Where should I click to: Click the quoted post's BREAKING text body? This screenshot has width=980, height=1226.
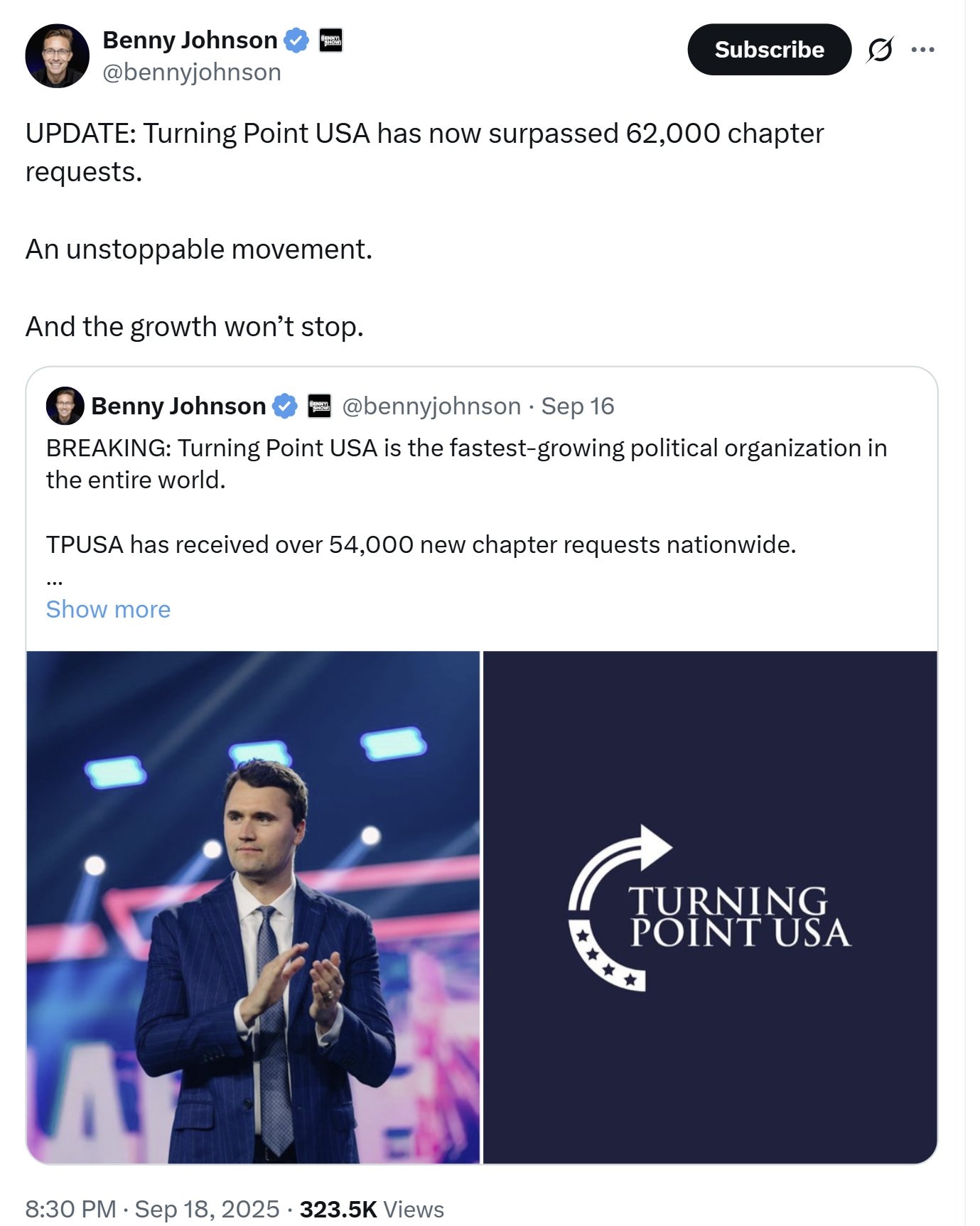[465, 463]
